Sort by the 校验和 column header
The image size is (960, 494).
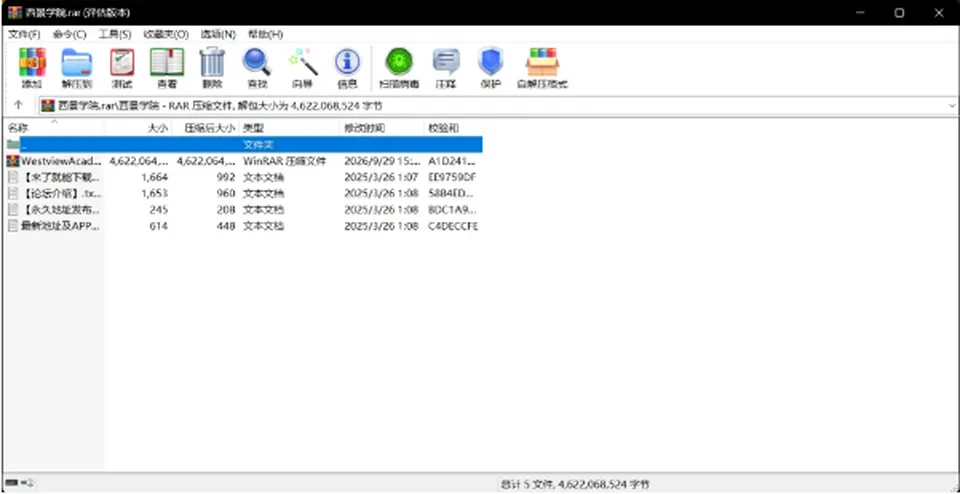tap(454, 128)
